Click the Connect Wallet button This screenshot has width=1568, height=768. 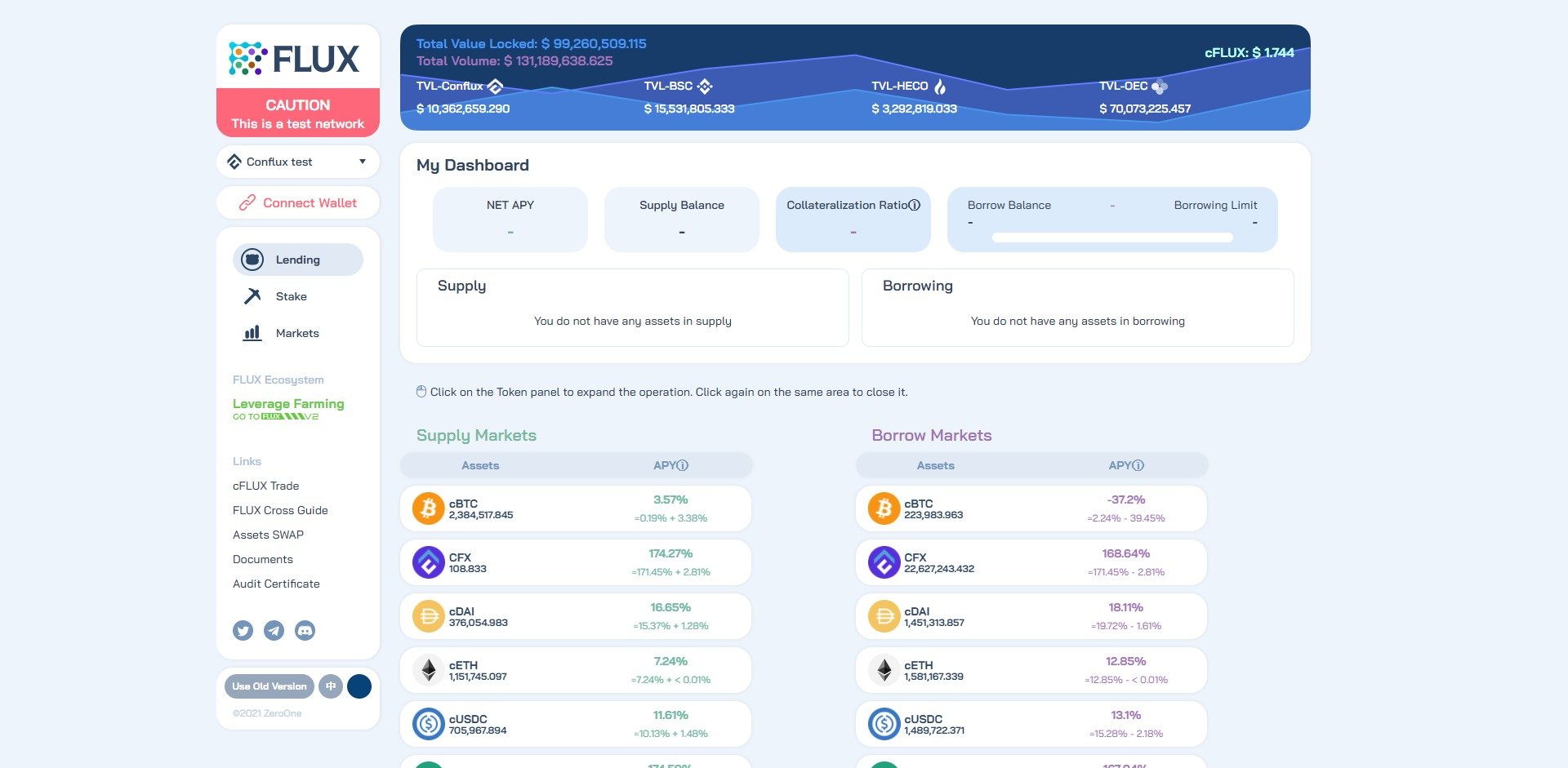pyautogui.click(x=298, y=202)
